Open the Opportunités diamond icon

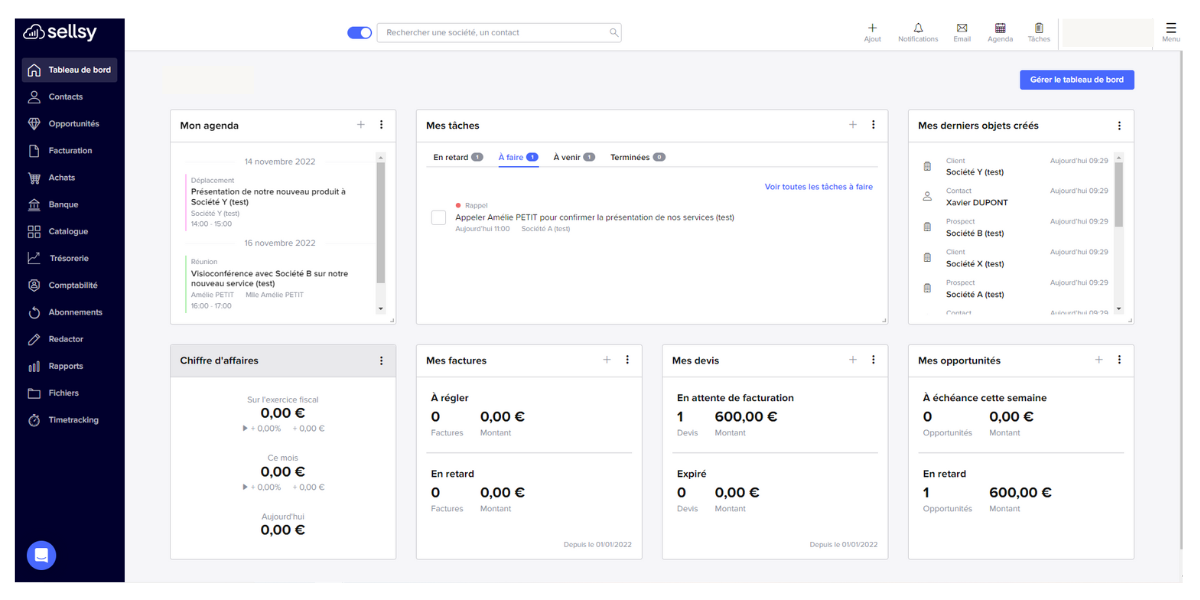[x=34, y=124]
